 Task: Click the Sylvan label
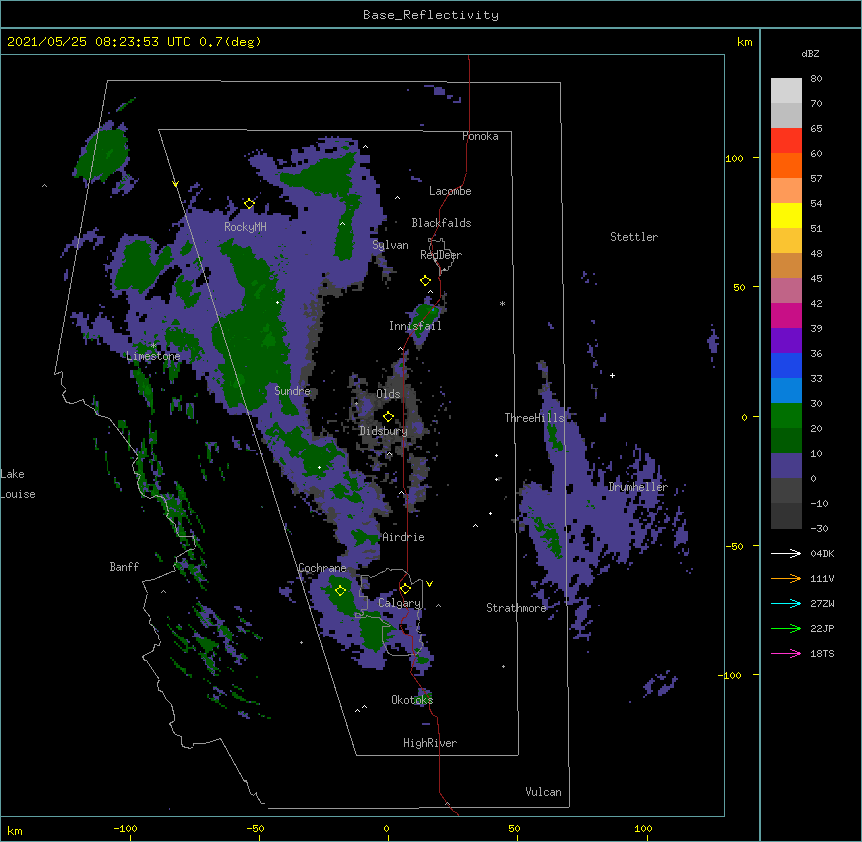(x=390, y=245)
